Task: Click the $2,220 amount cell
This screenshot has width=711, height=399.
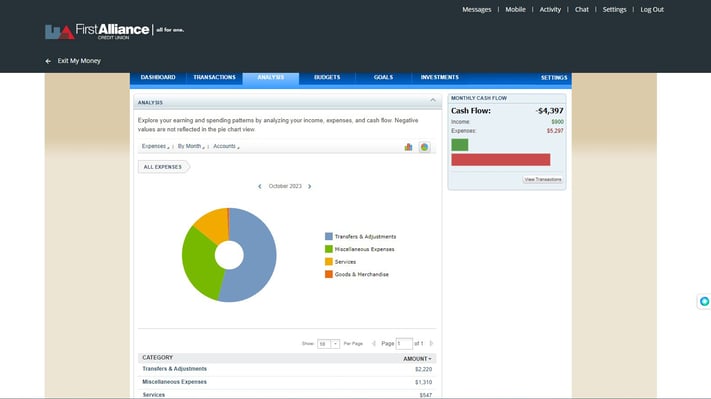Action: [424, 370]
